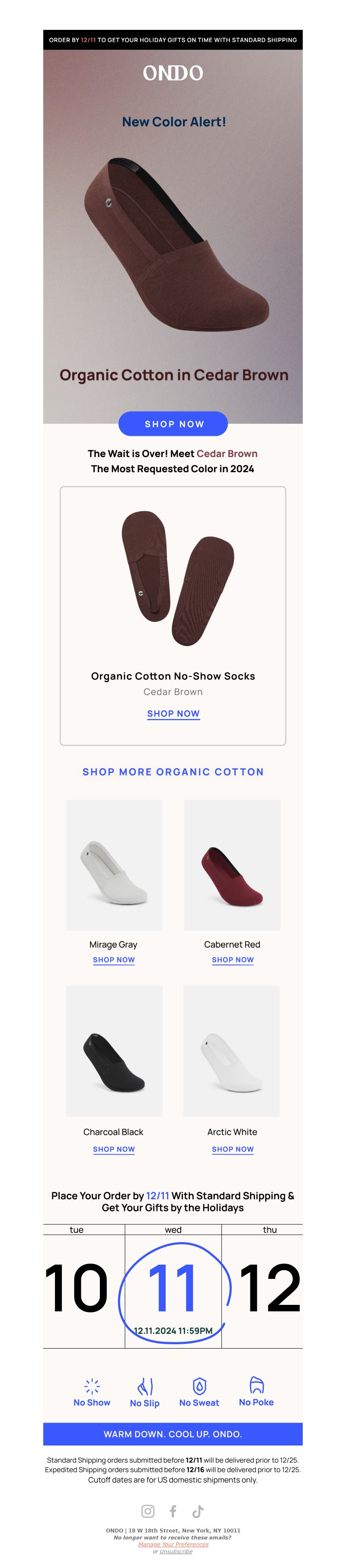Open Cabernet Red SHOP NOW link

[x=232, y=960]
